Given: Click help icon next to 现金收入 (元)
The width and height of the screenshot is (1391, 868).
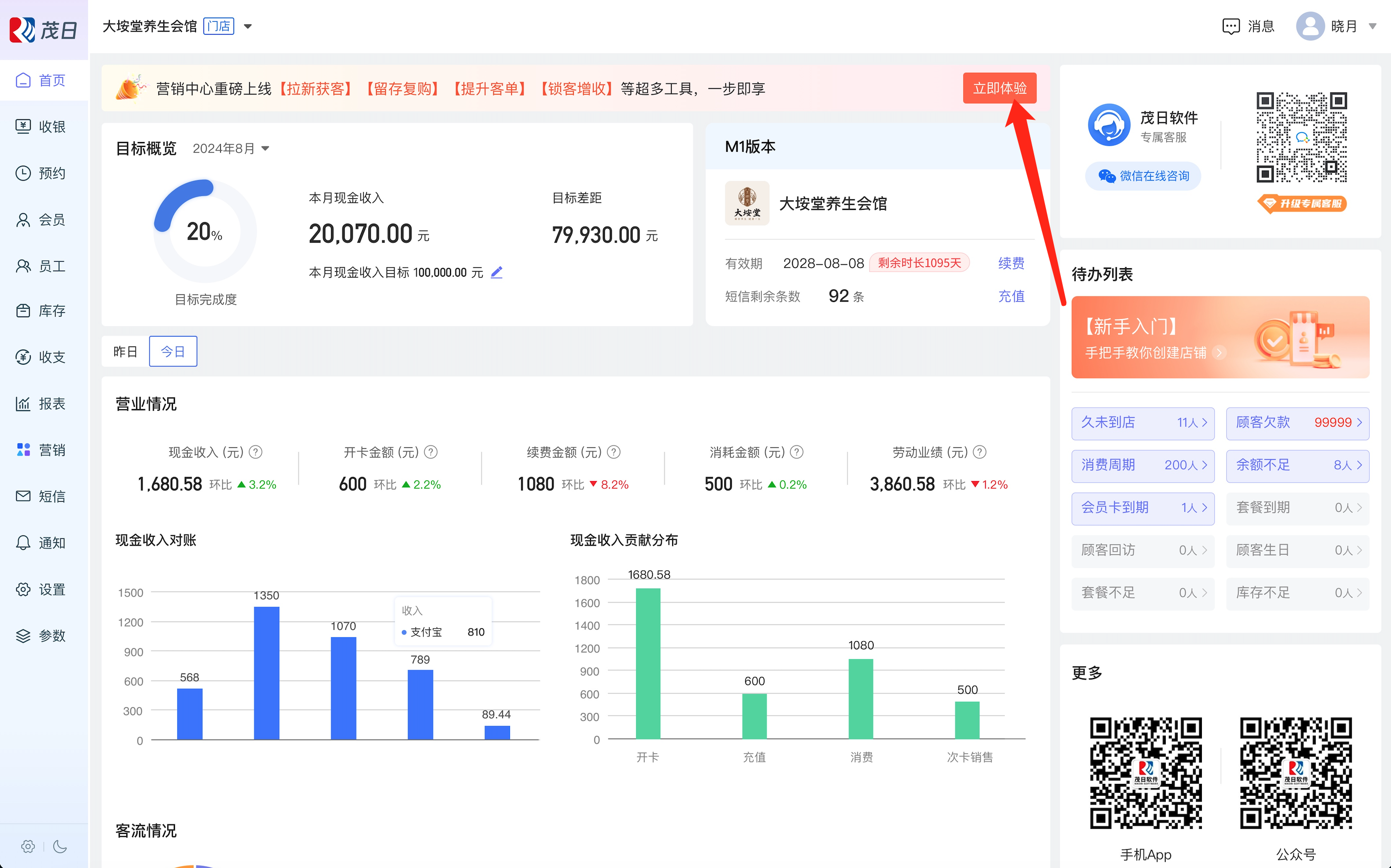Looking at the screenshot, I should click(x=256, y=452).
